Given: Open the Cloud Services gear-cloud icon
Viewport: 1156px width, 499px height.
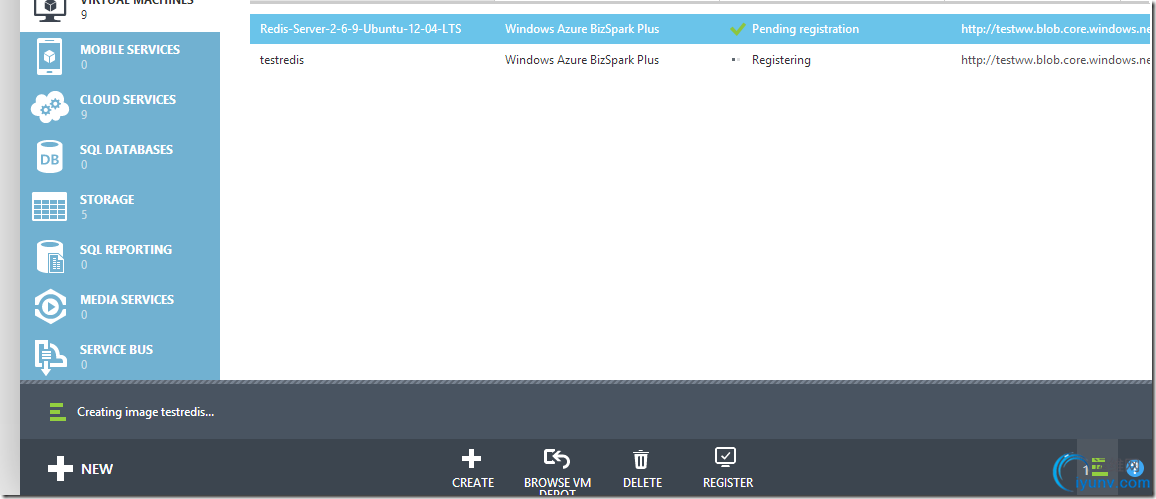Looking at the screenshot, I should point(50,107).
